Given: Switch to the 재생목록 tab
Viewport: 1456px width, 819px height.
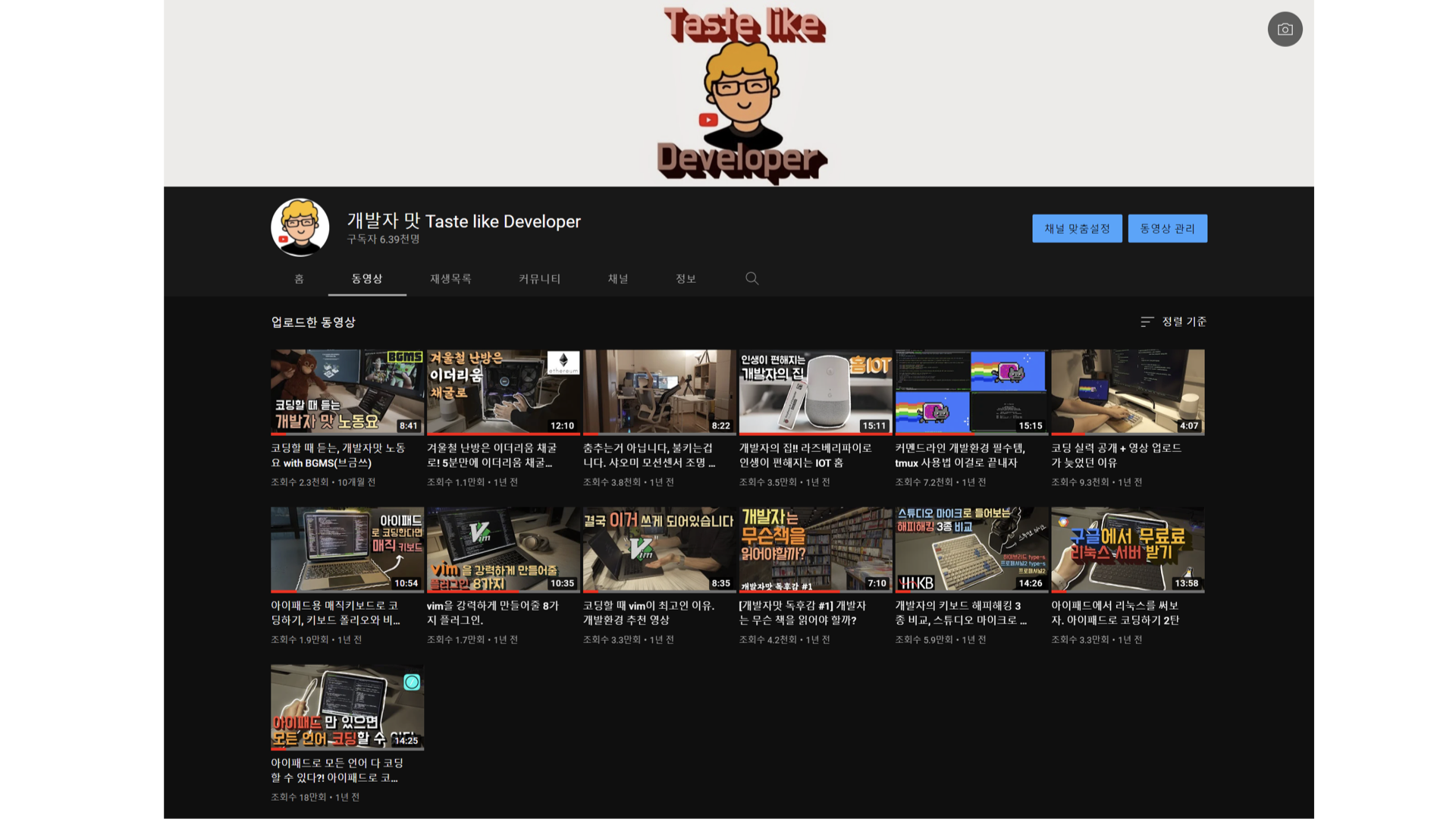Looking at the screenshot, I should [450, 279].
